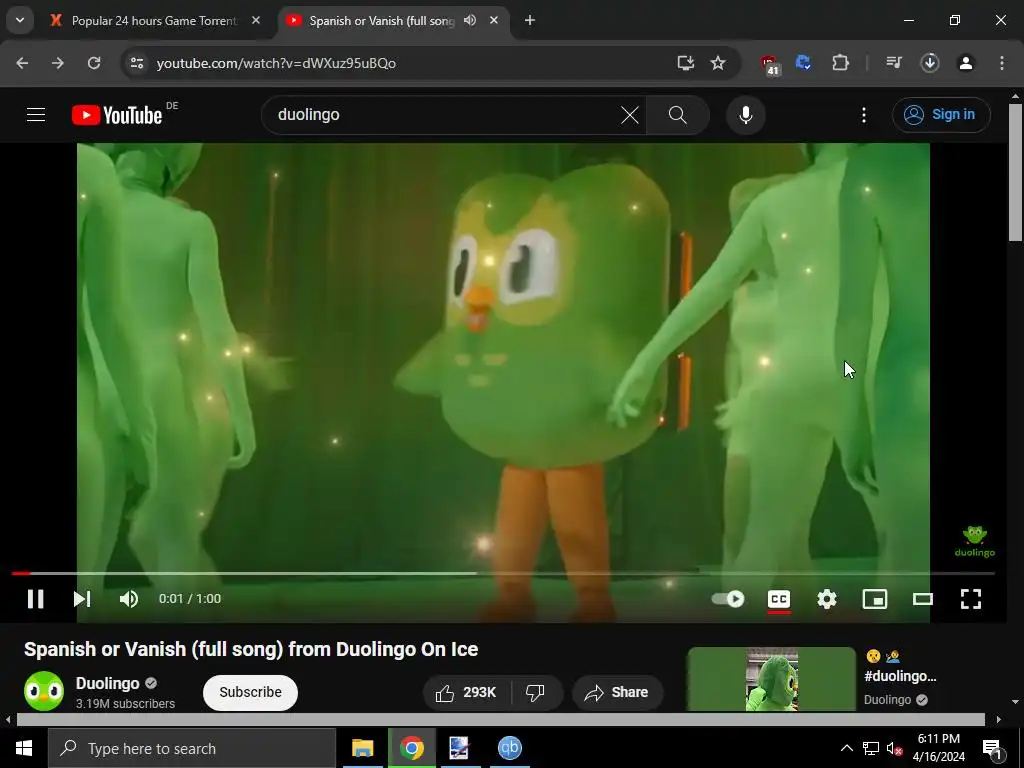Viewport: 1024px width, 768px height.
Task: Open Extensions puzzle menu
Action: [x=840, y=63]
